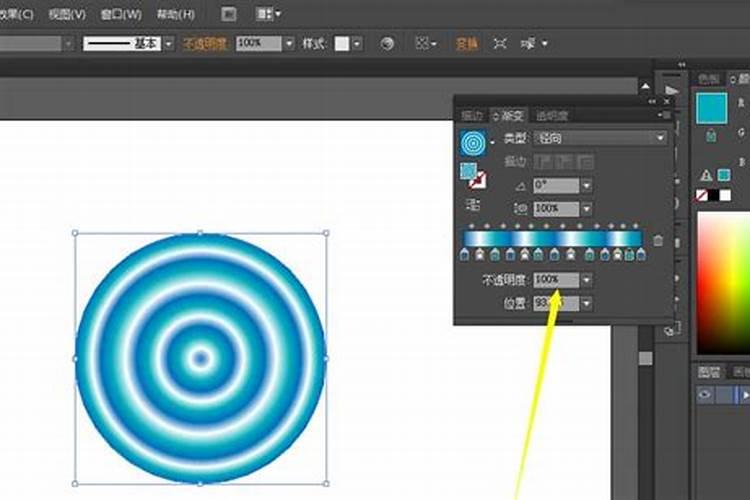Open the Gradient panel flyout menu

[664, 115]
